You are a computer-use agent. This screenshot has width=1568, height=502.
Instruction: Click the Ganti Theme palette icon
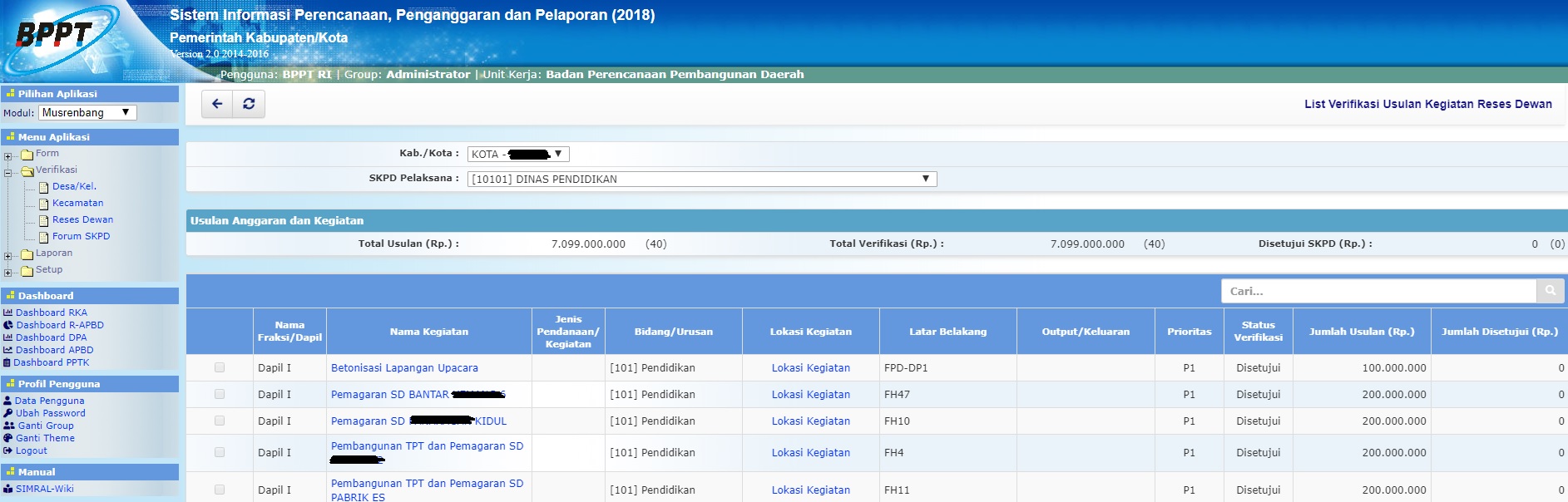pyautogui.click(x=8, y=438)
